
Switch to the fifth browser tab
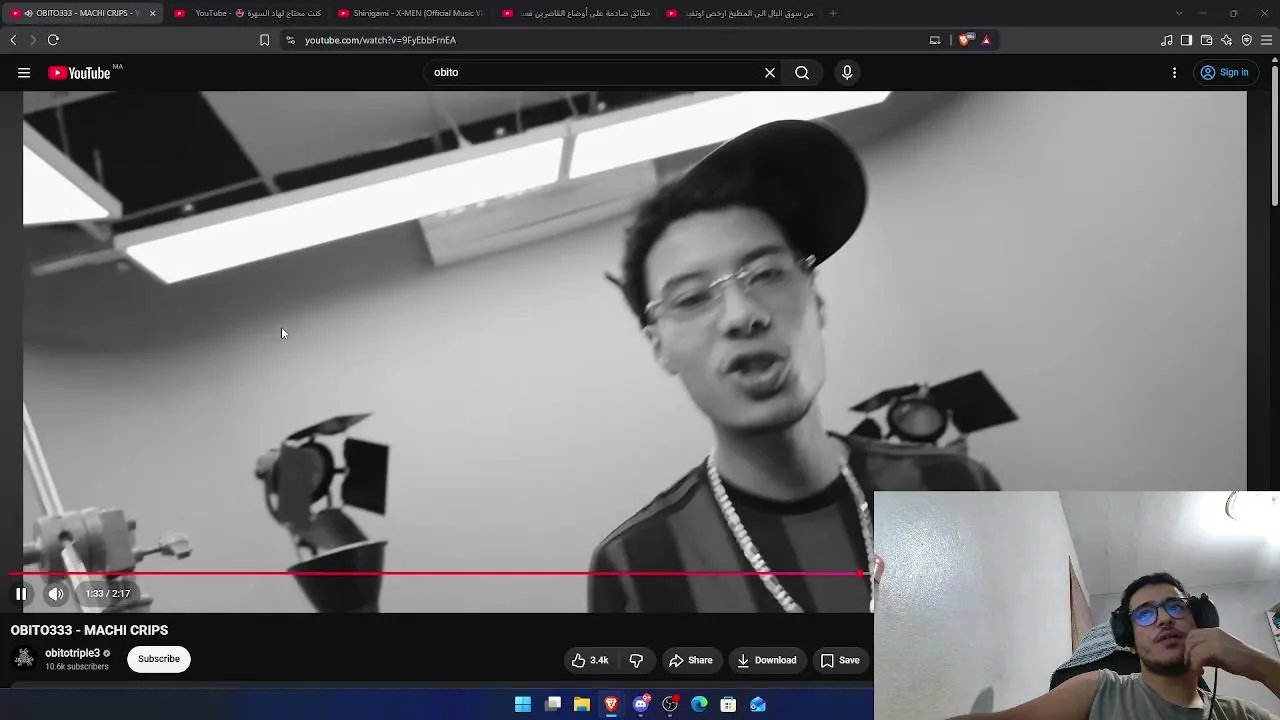coord(739,13)
